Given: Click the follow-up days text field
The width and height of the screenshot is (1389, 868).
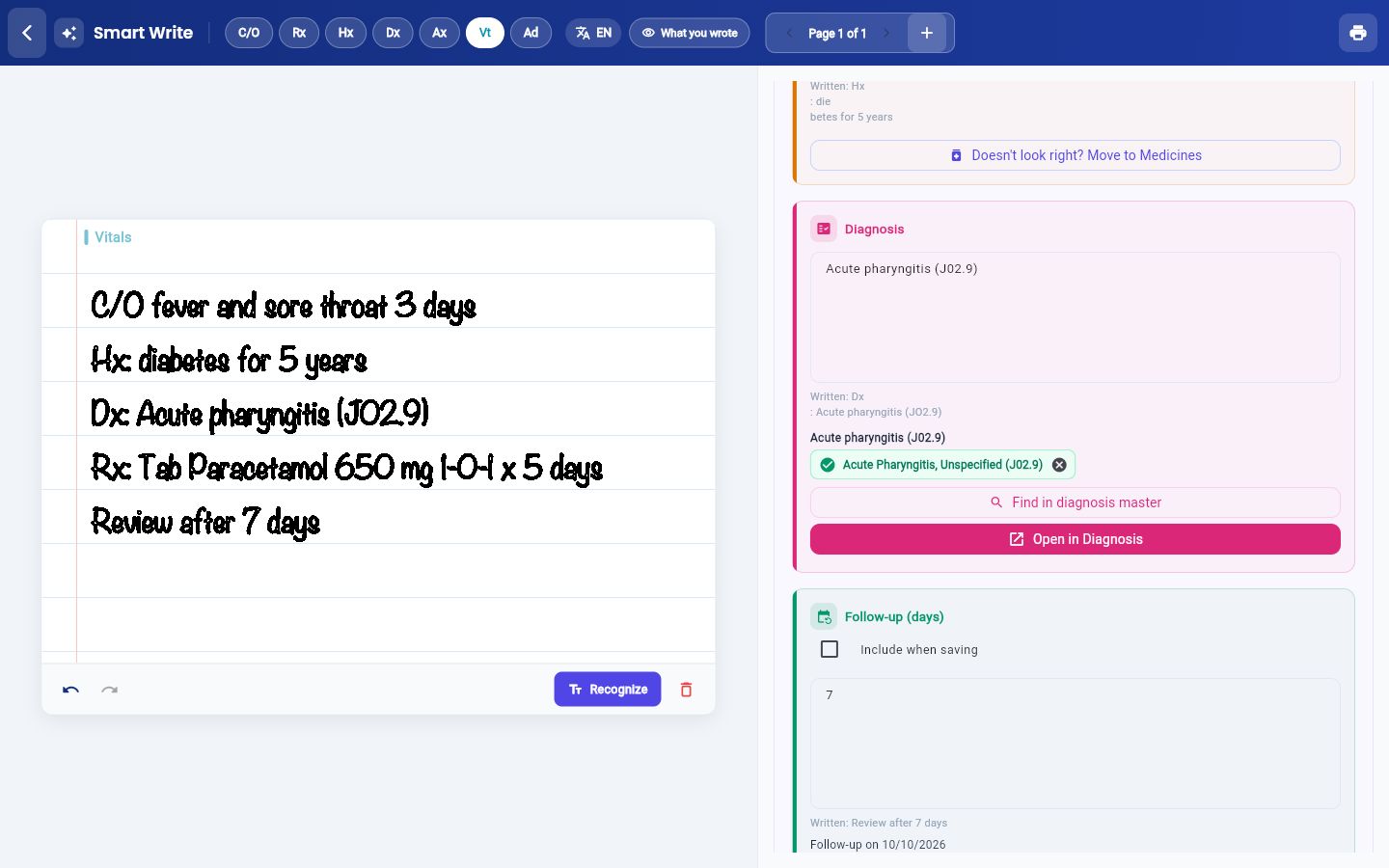Looking at the screenshot, I should pyautogui.click(x=1076, y=743).
